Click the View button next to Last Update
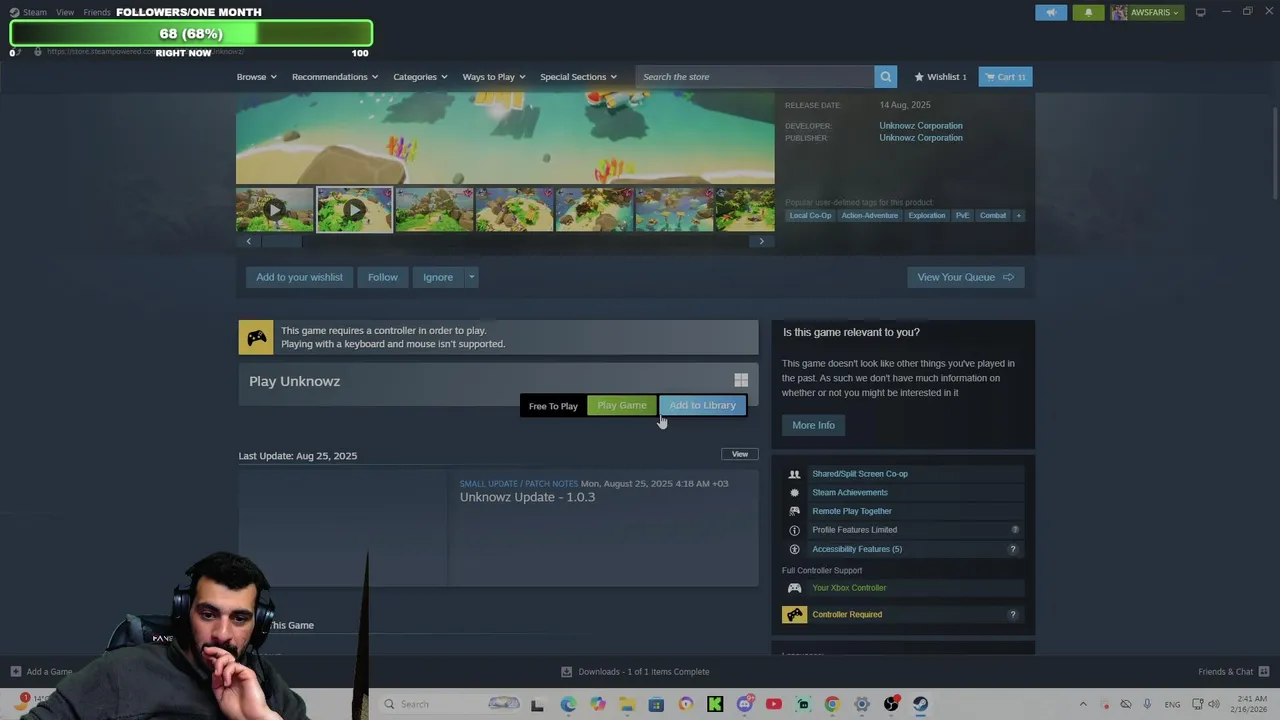Screen dimensions: 1280x720 [x=740, y=454]
